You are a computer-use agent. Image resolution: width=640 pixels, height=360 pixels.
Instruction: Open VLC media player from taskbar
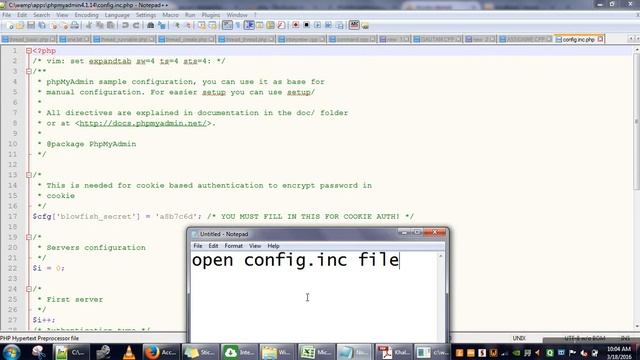[129, 352]
